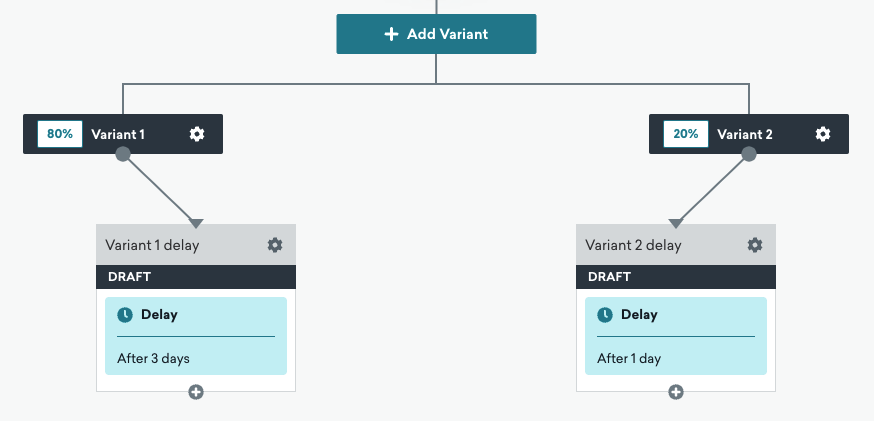Select the "Variant 2 delay" title
Viewport: 874px width, 421px height.
tap(633, 245)
